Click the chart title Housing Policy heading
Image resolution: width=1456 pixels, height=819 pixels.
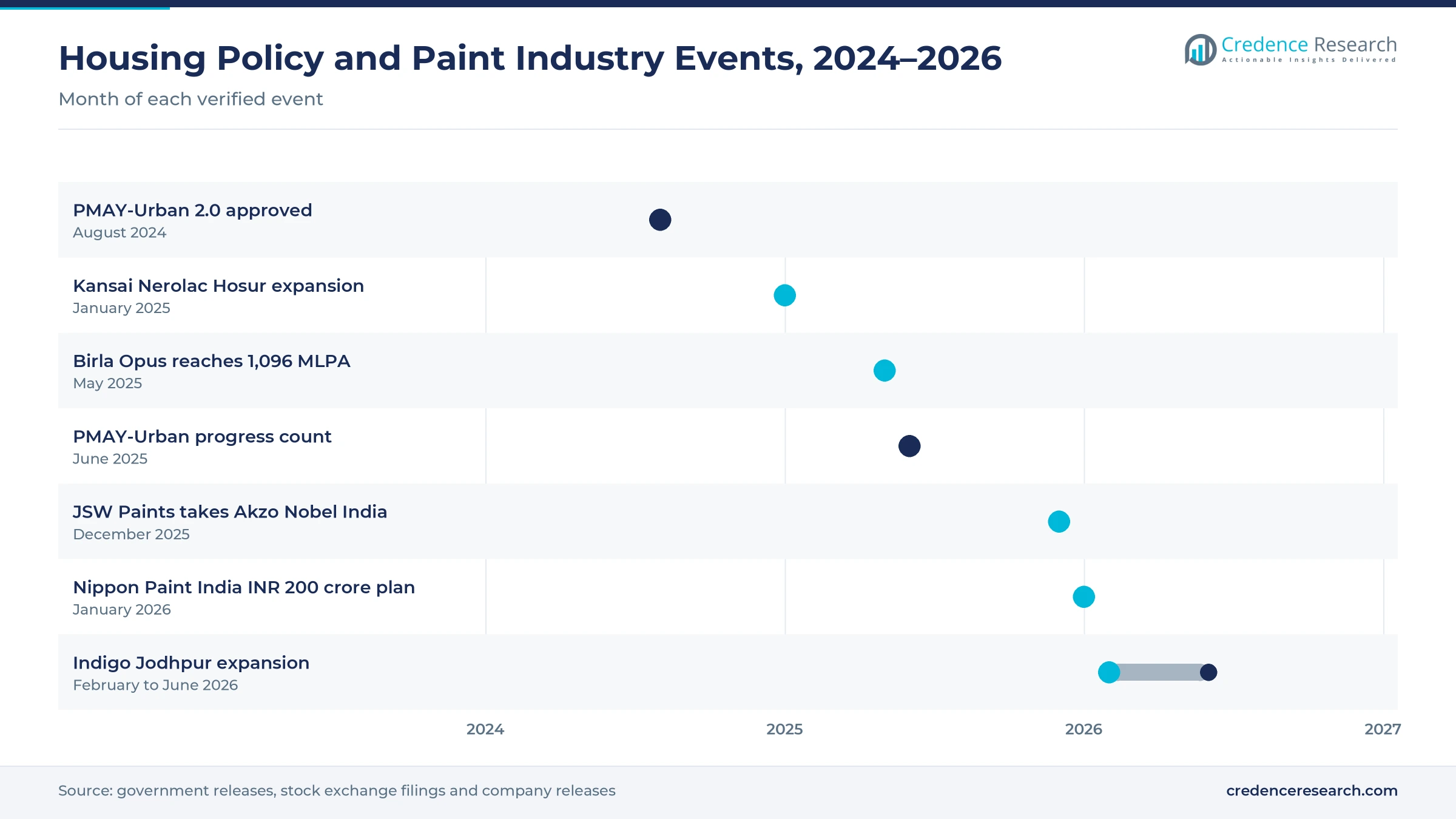tap(530, 58)
